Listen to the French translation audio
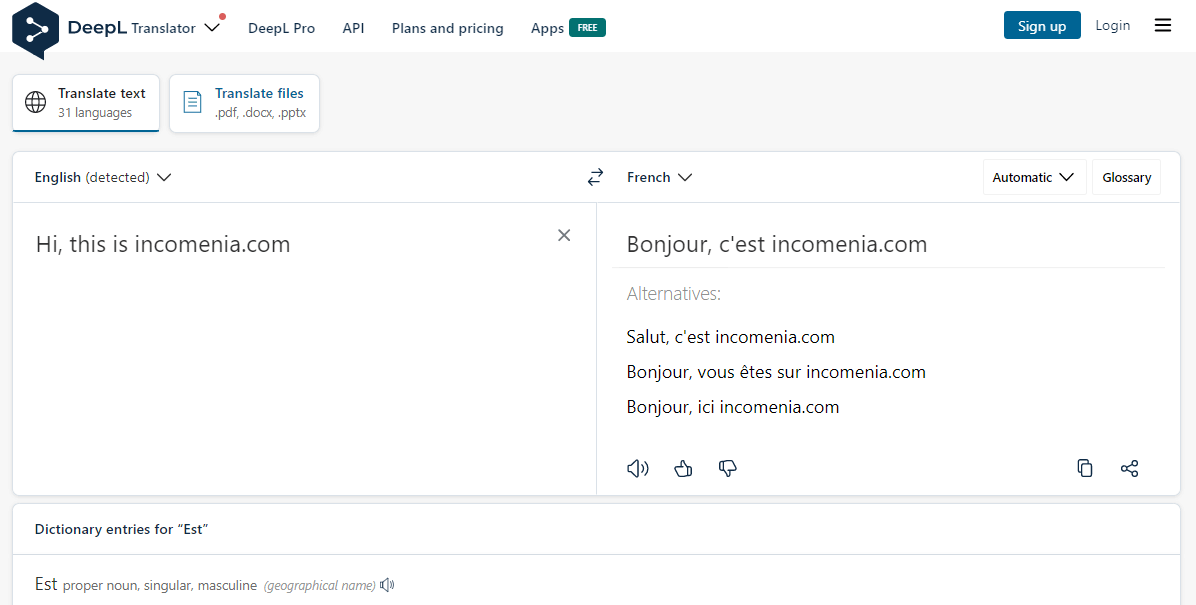This screenshot has width=1196, height=605. (638, 468)
